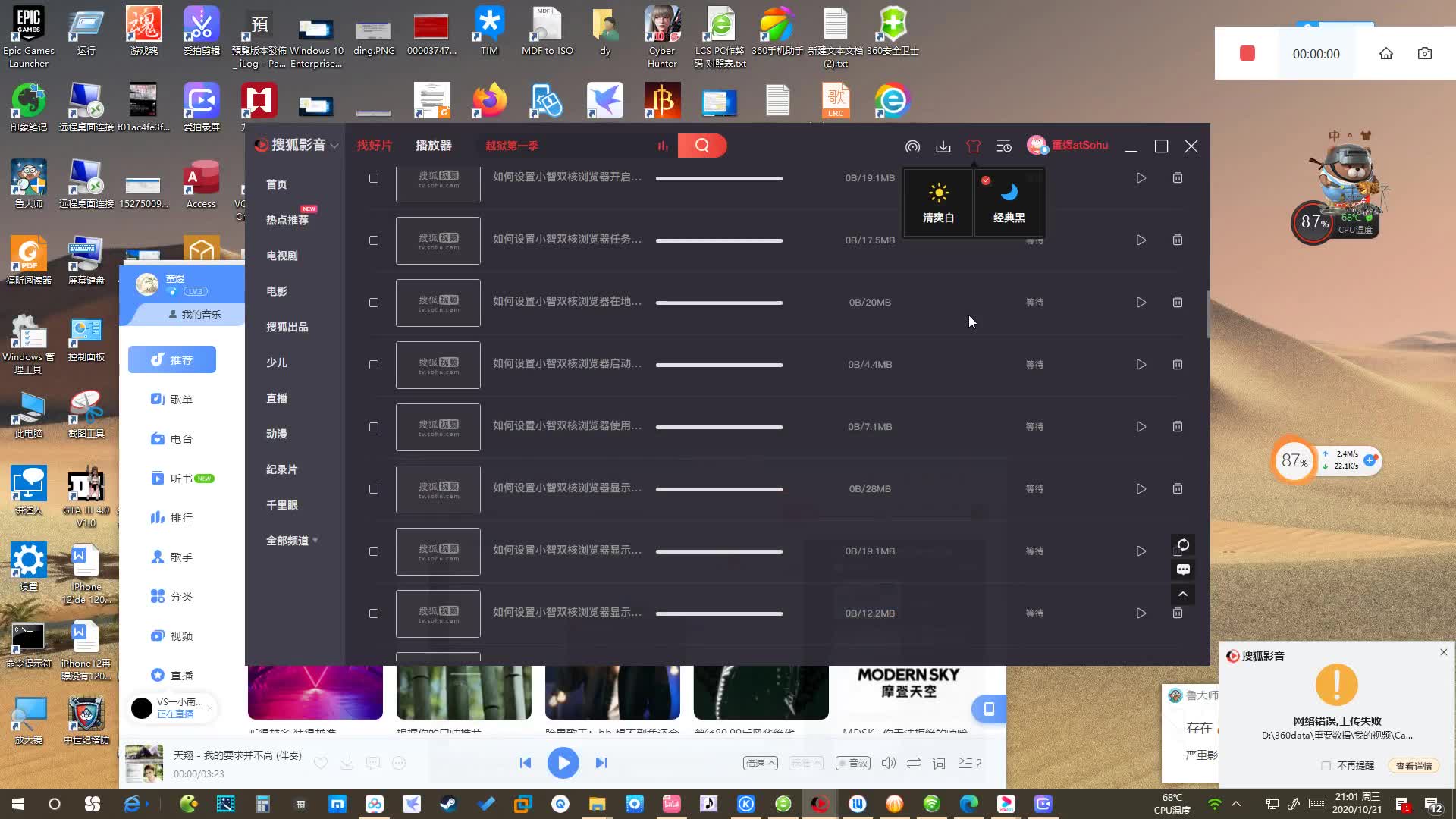
Task: Toggle the loop mode icon in music player
Action: point(914,764)
